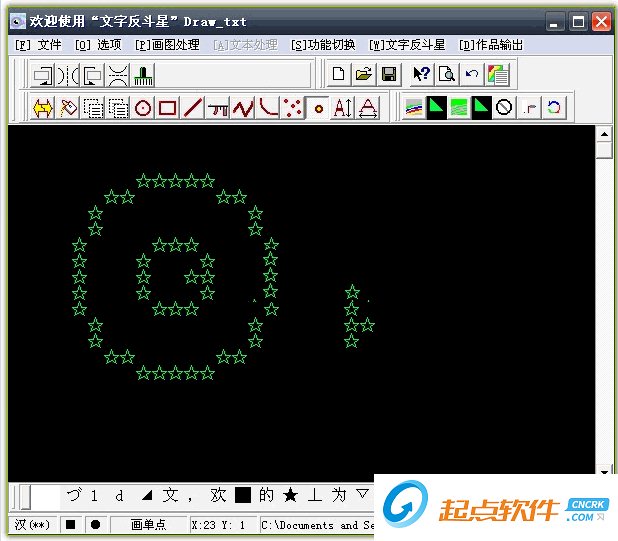The width and height of the screenshot is (618, 541).
Task: Open the [W]文字反斗星 menu
Action: point(407,45)
